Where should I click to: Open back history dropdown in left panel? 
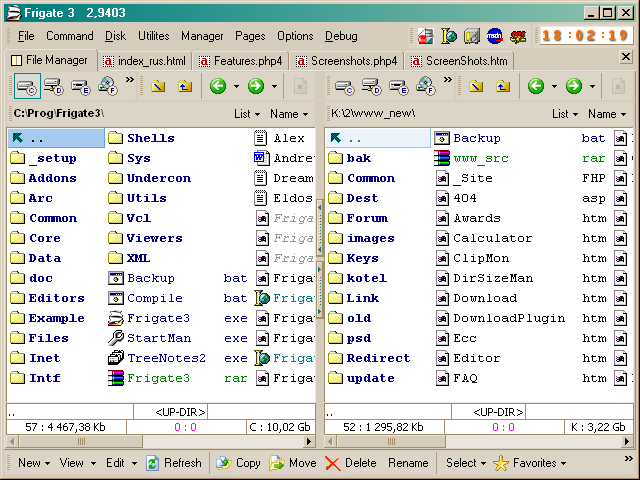[236, 86]
